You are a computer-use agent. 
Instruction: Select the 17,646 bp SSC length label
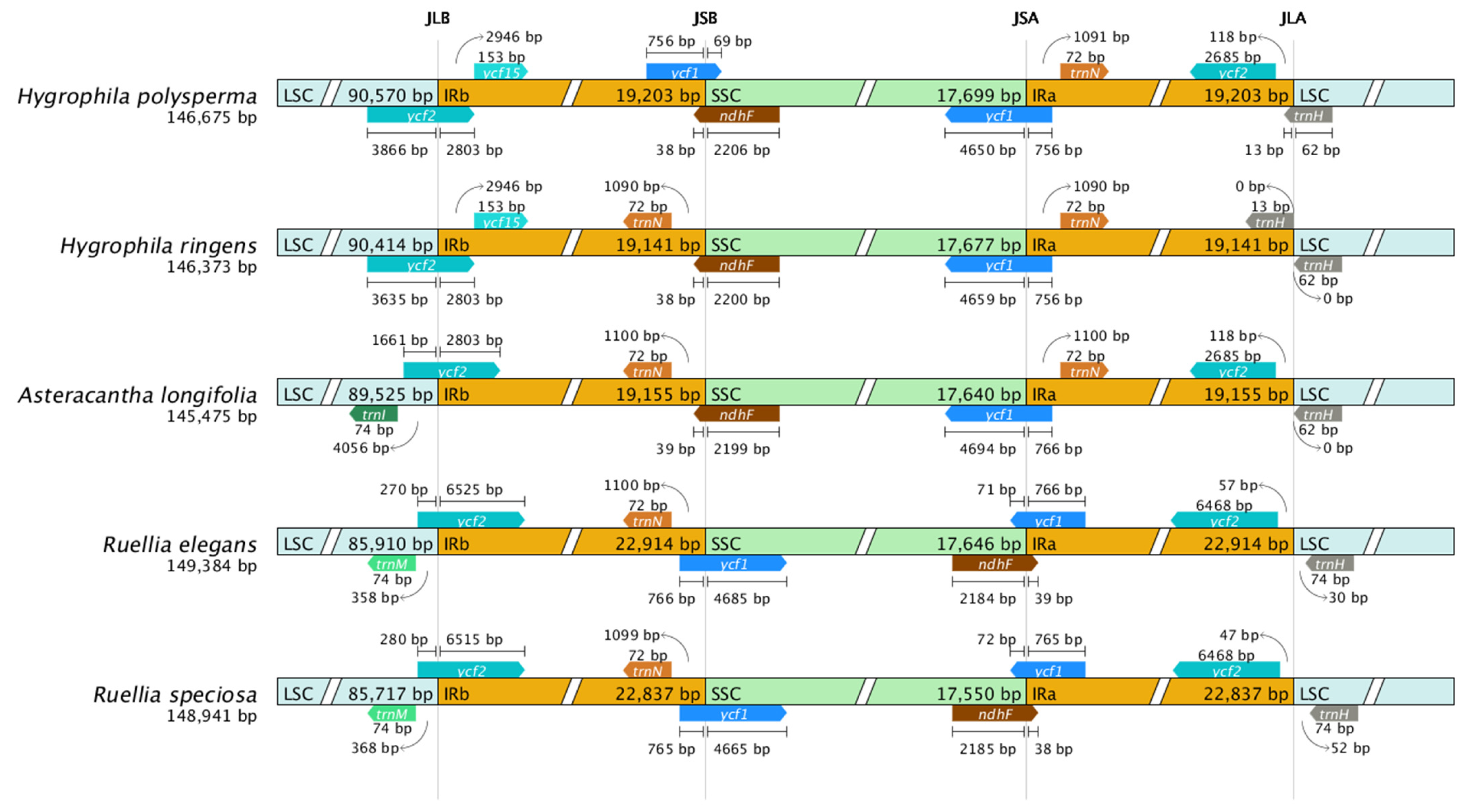[x=978, y=544]
